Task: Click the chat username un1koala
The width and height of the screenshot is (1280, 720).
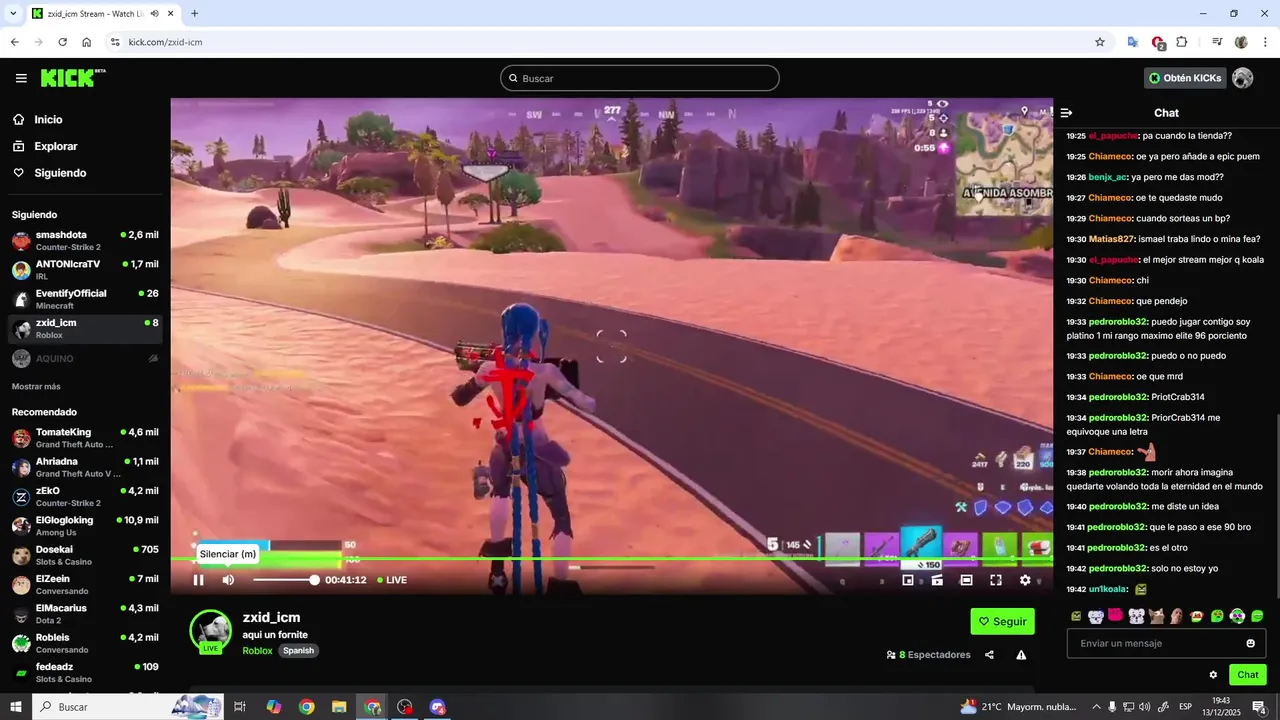Action: 1108,589
